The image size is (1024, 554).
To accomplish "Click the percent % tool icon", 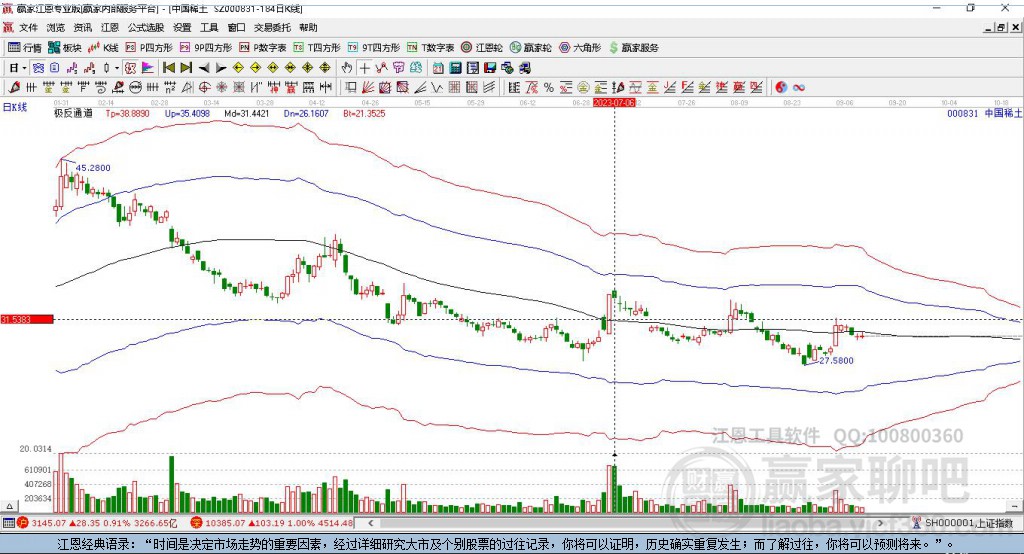I will point(549,87).
